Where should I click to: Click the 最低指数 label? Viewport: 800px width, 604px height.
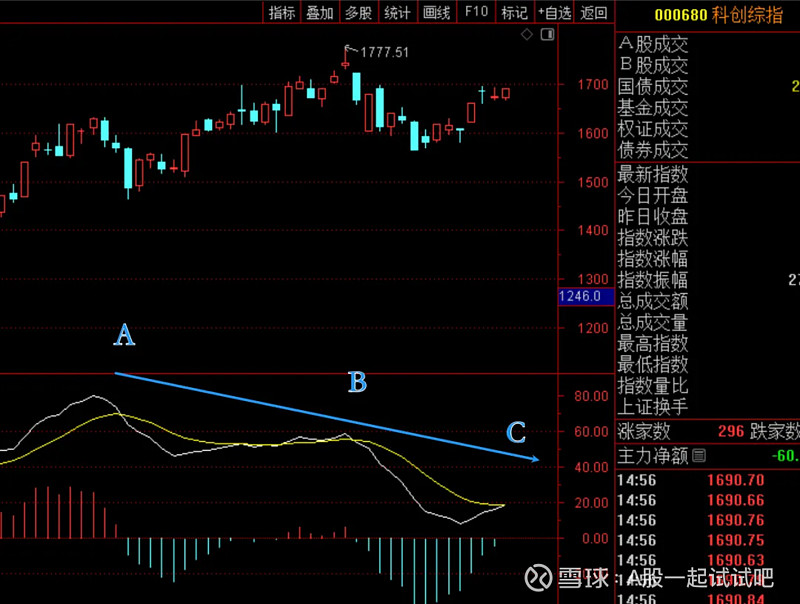[x=653, y=364]
